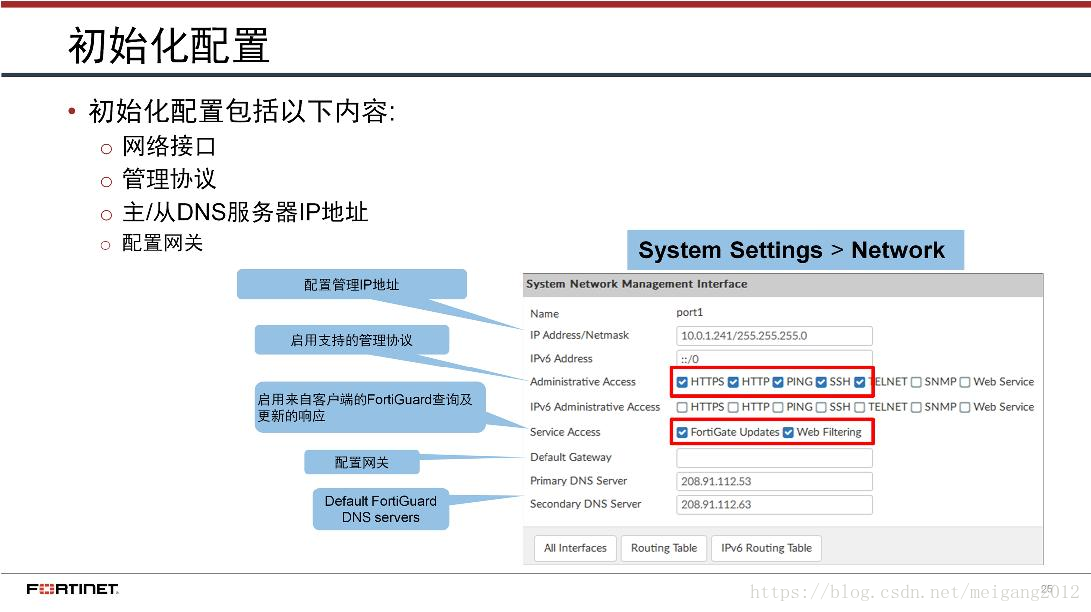Click the IPv6 Administrative Access label
Screen dimensions: 1091x612
pos(595,407)
